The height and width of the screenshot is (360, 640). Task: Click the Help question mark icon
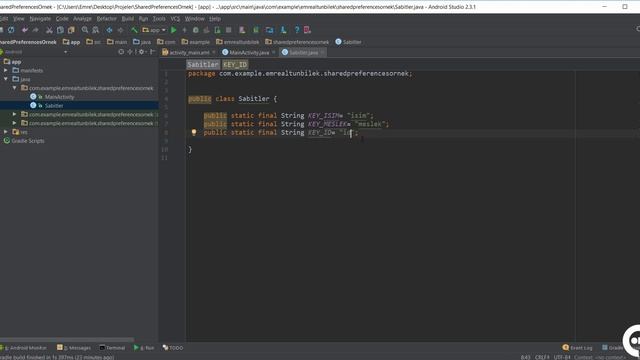coord(297,30)
